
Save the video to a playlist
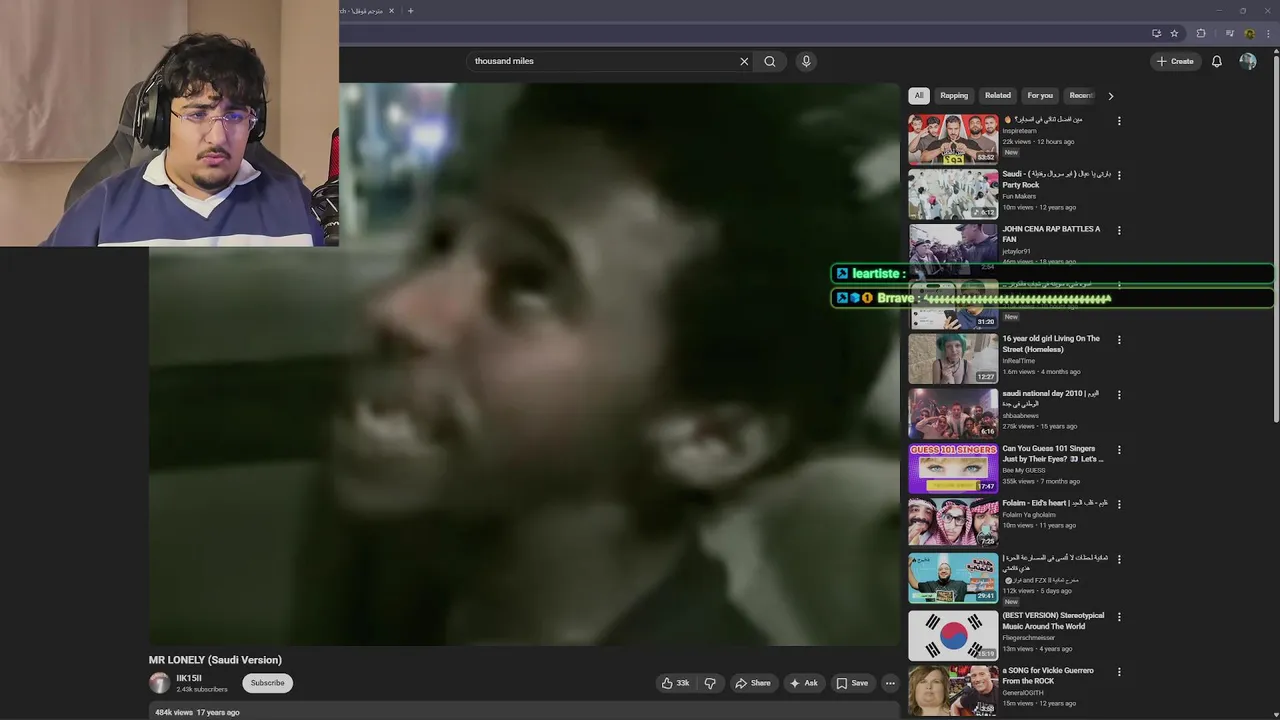(852, 683)
